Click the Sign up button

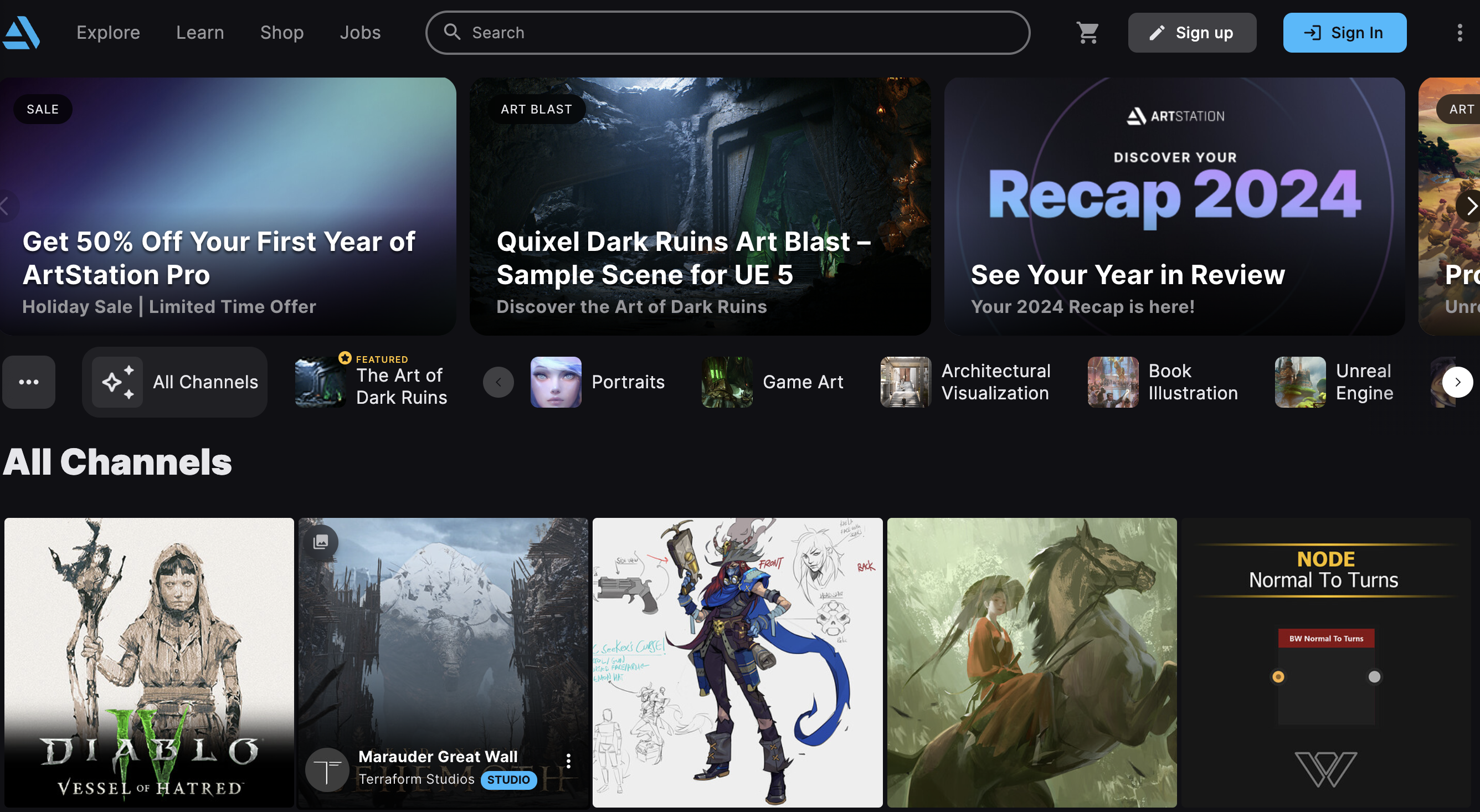(1192, 33)
